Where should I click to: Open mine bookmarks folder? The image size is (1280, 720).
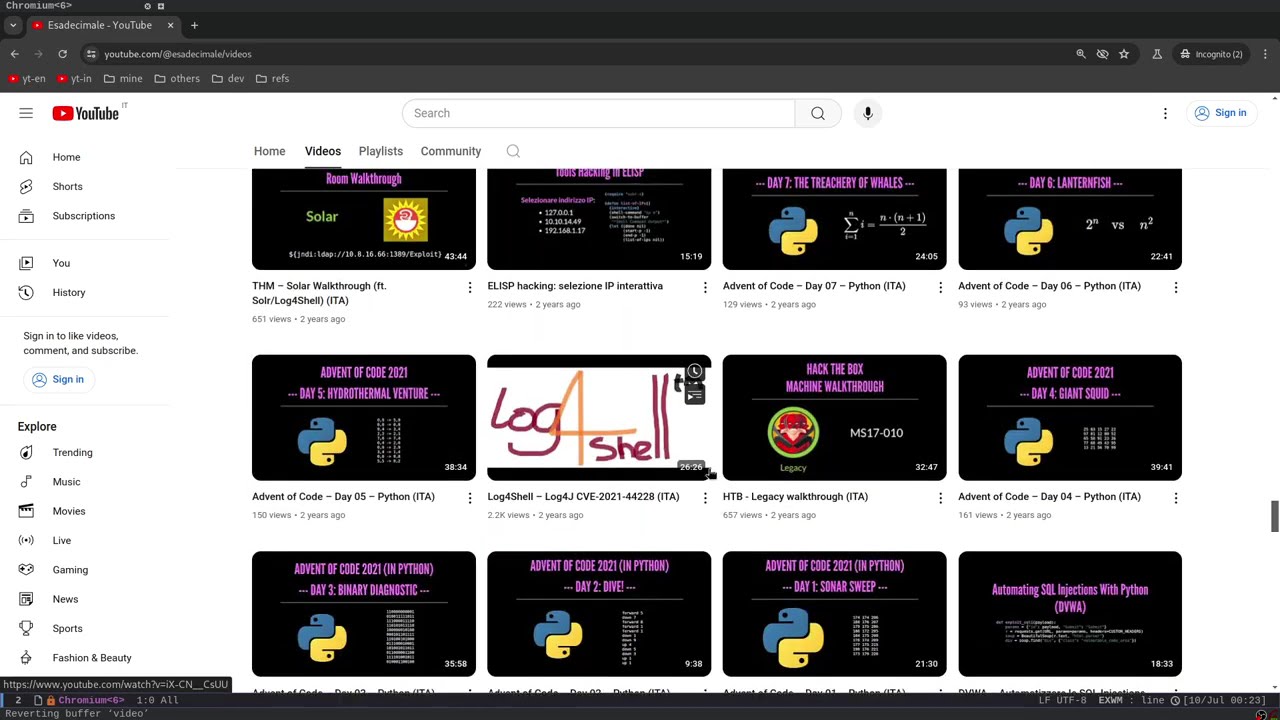[122, 78]
